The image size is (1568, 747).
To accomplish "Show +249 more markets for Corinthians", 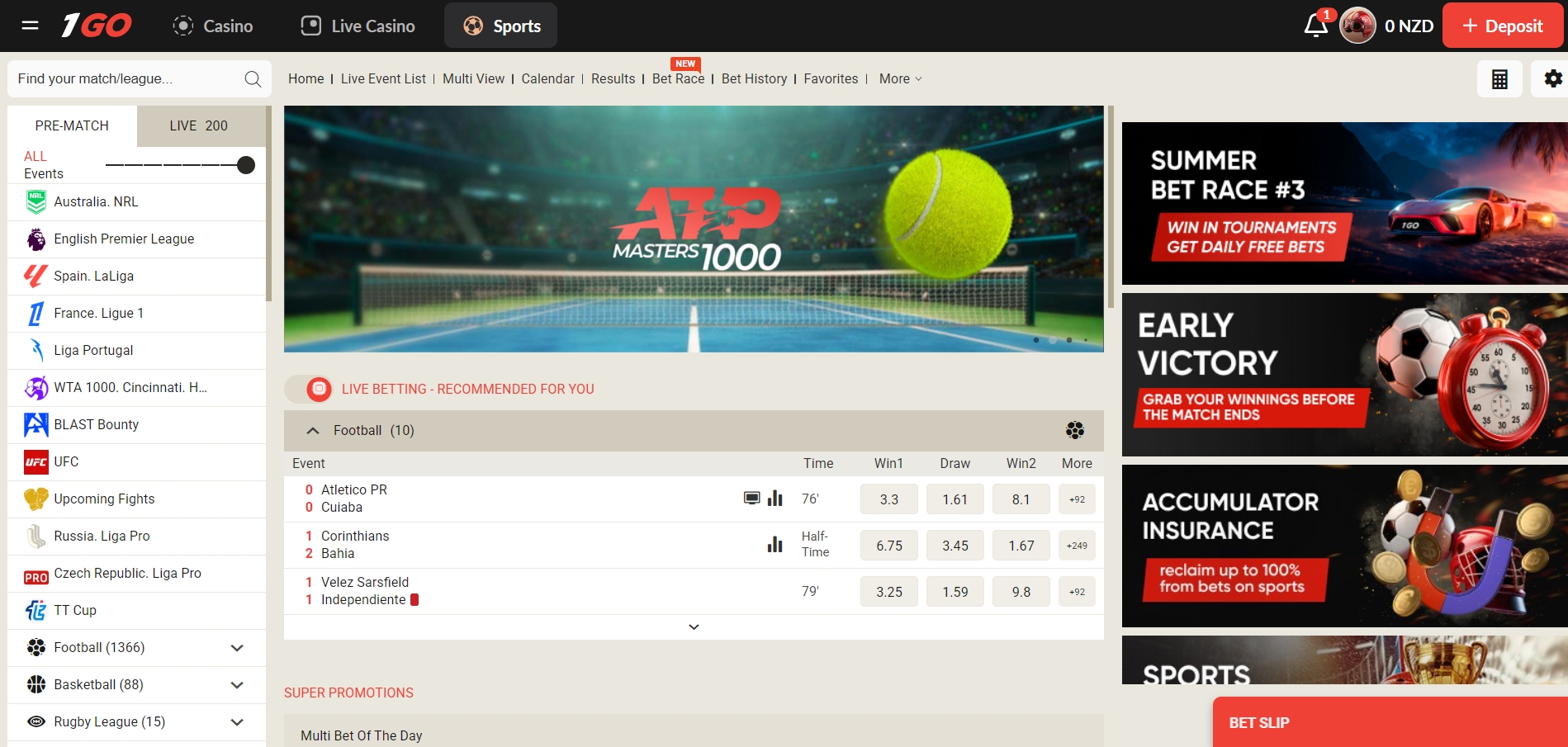I will coord(1077,546).
